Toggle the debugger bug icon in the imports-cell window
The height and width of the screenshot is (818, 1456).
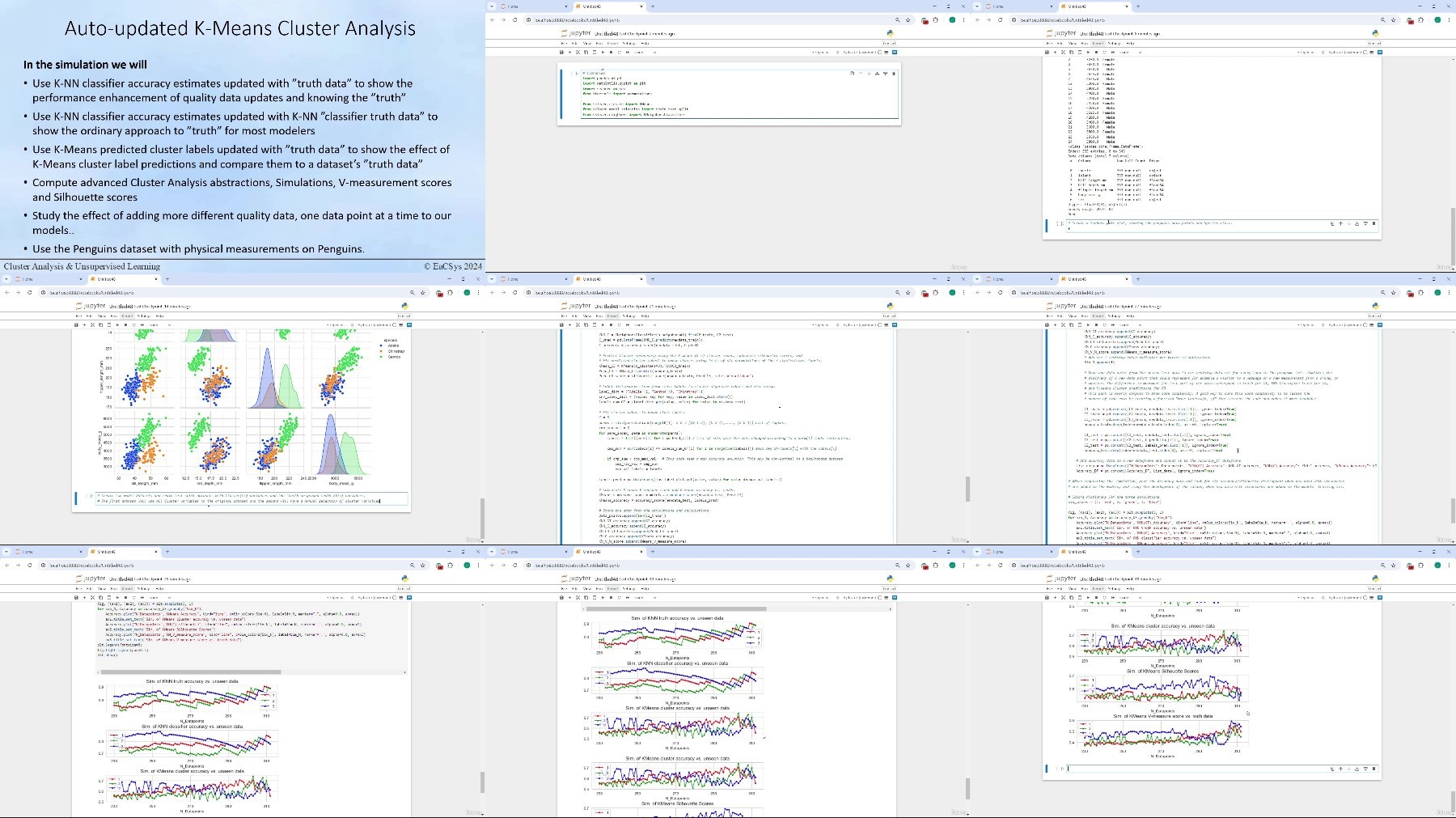point(837,52)
